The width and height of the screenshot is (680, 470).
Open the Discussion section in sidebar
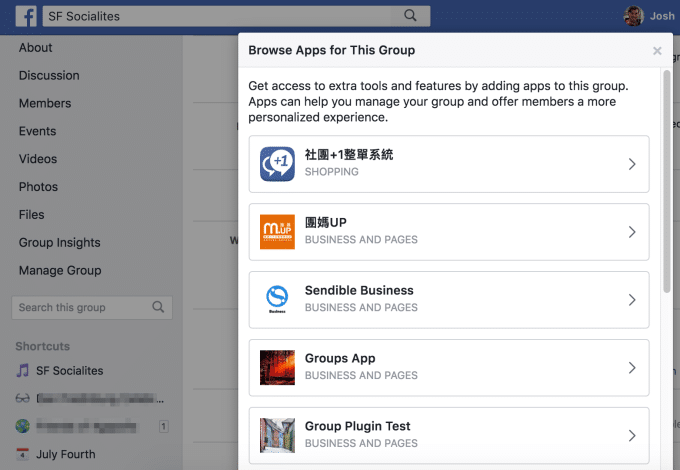pos(50,75)
